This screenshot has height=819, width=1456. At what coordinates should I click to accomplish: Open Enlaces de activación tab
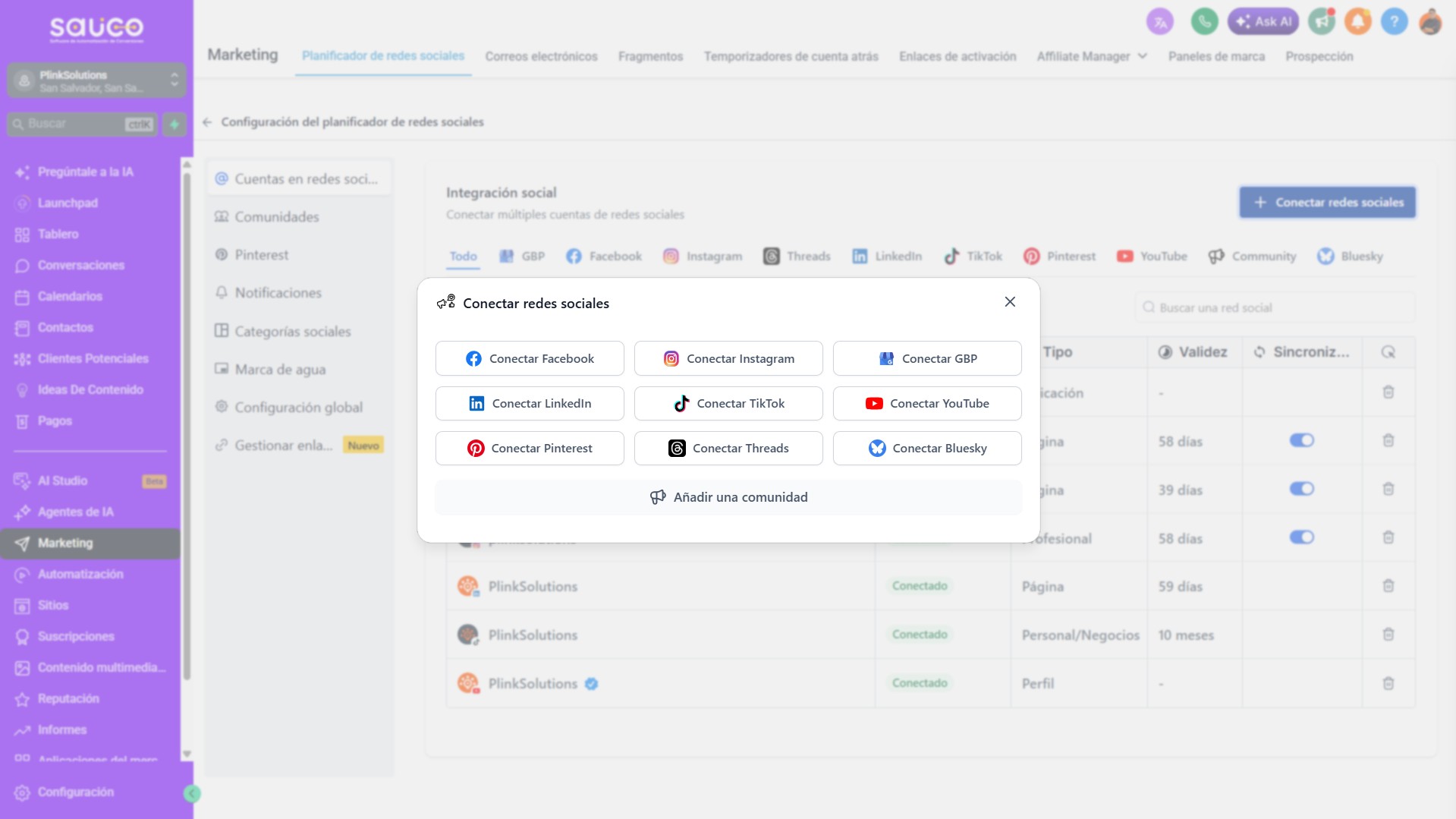pyautogui.click(x=958, y=56)
